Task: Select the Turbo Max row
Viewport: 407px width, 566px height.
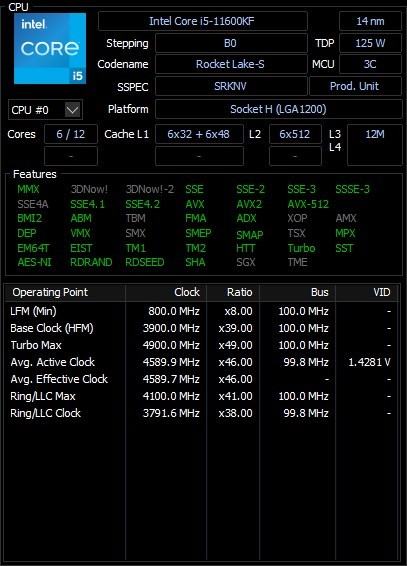Action: point(201,345)
